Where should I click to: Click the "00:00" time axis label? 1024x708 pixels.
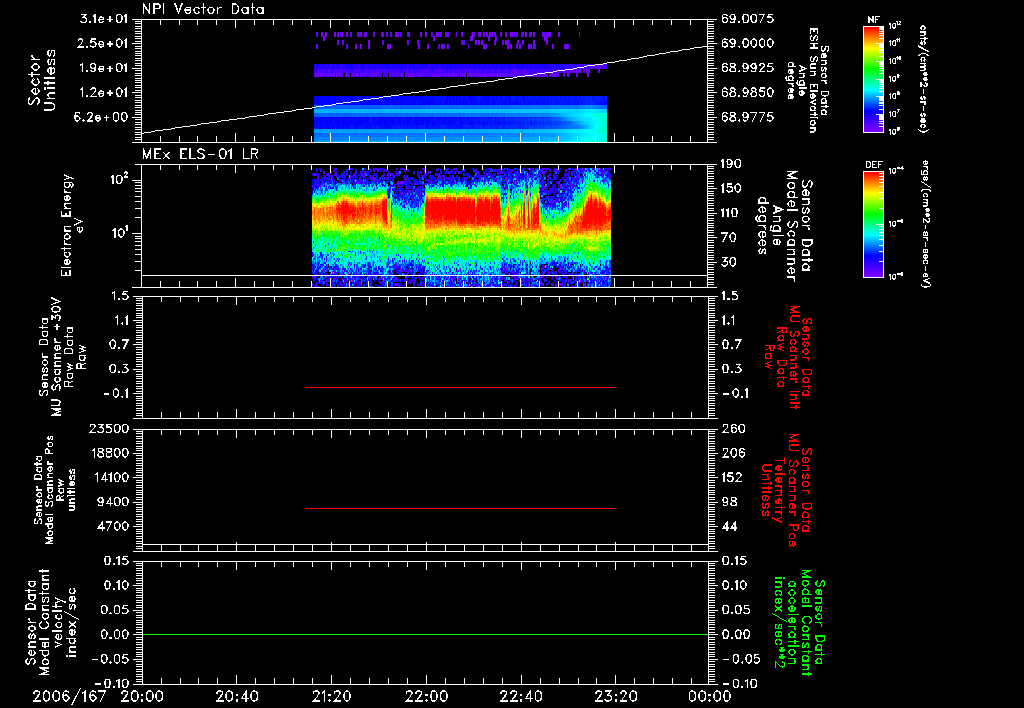tap(709, 696)
